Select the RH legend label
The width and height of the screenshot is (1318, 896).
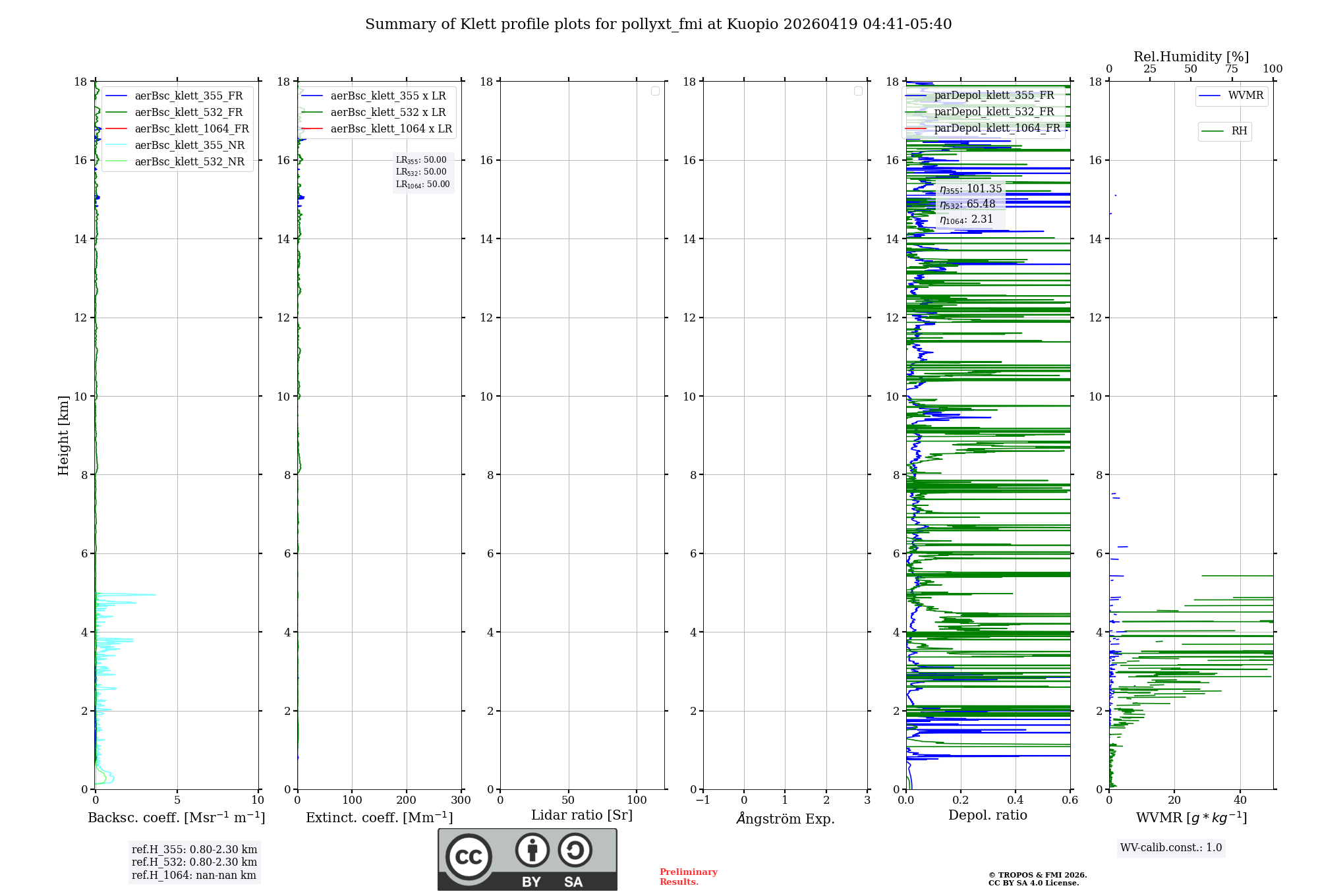click(1239, 131)
